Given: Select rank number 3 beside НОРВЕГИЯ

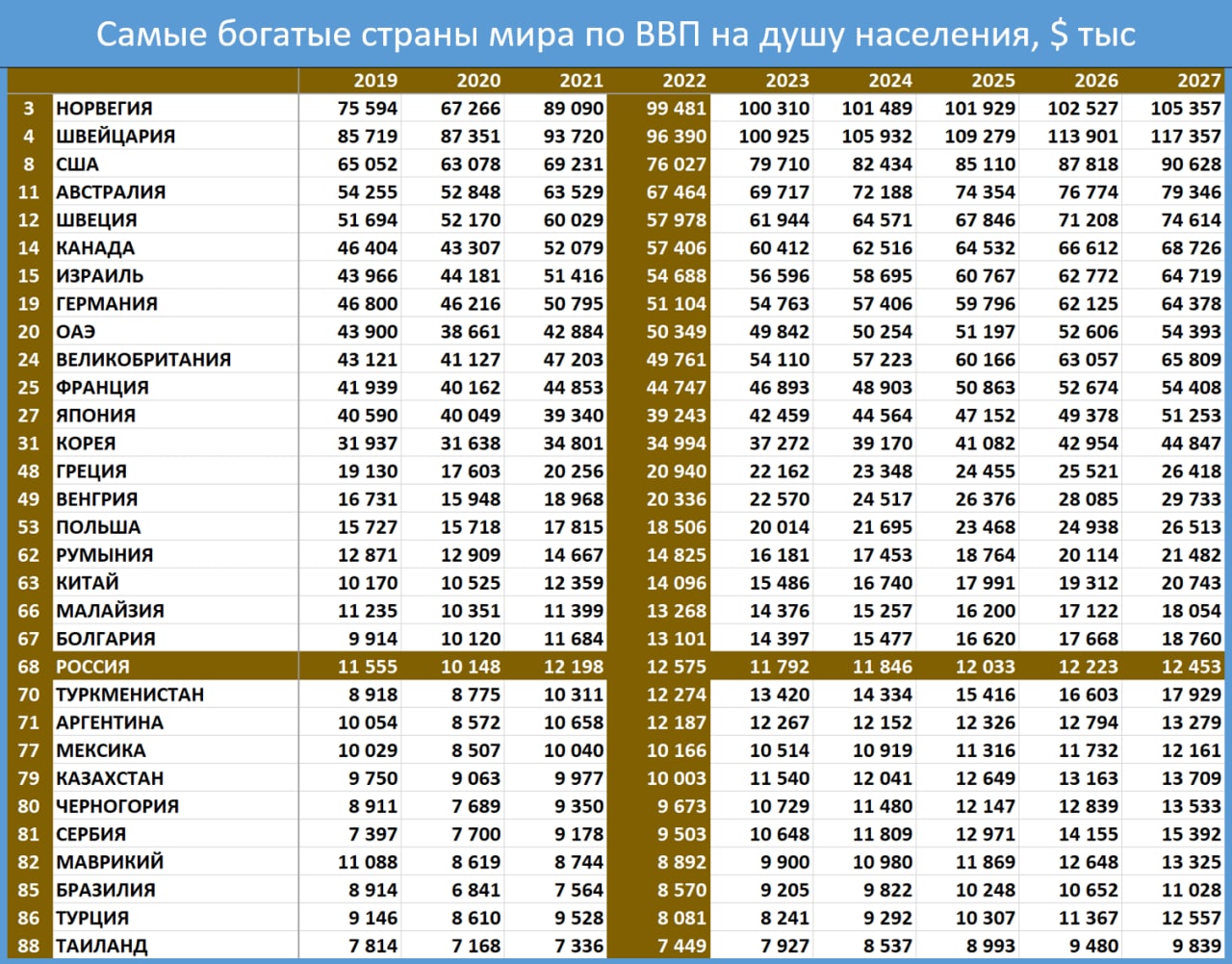Looking at the screenshot, I should [x=29, y=109].
